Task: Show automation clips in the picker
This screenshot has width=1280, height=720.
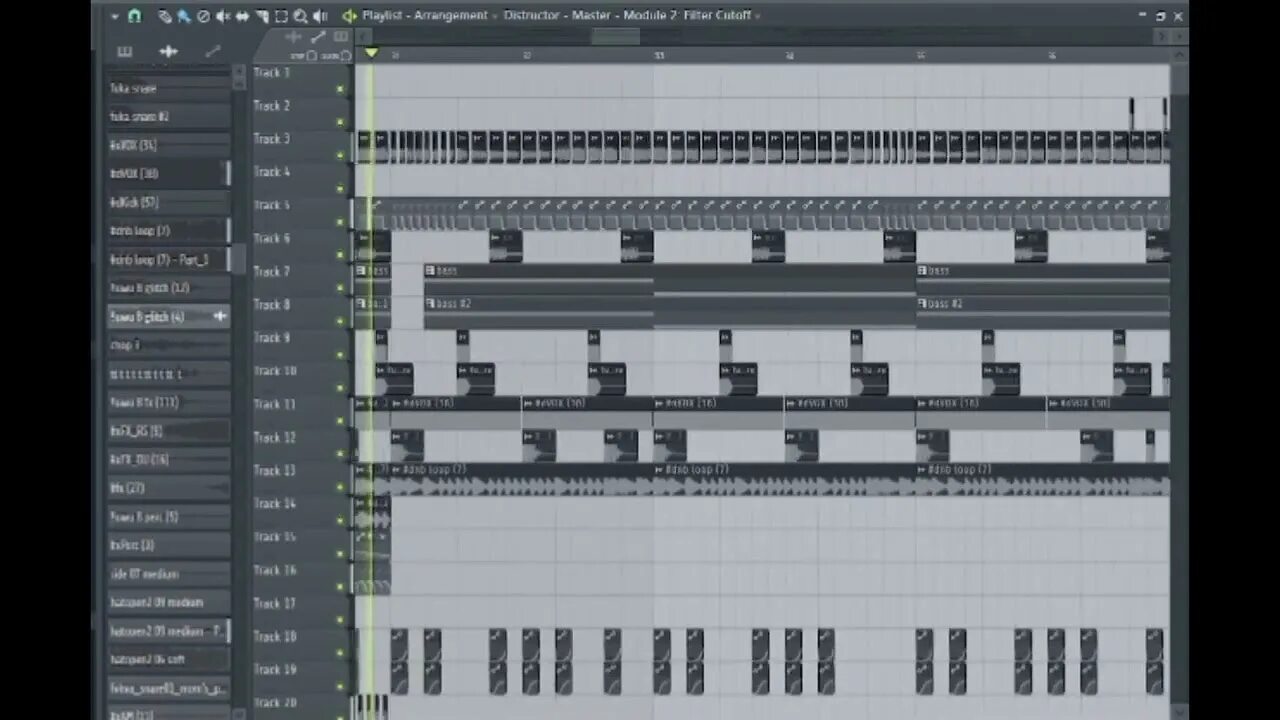Action: [x=212, y=51]
